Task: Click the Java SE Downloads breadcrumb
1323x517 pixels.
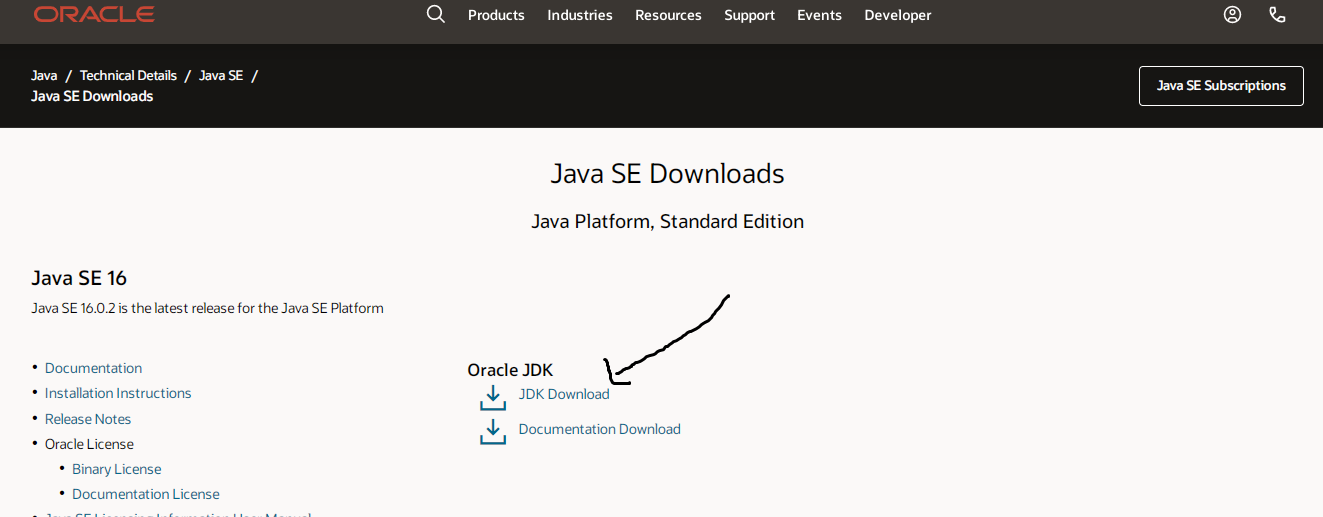Action: click(92, 96)
